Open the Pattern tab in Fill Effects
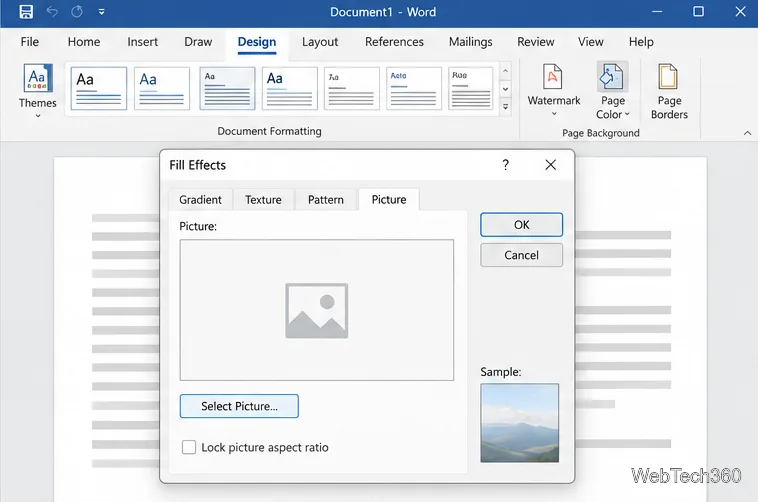 point(326,200)
